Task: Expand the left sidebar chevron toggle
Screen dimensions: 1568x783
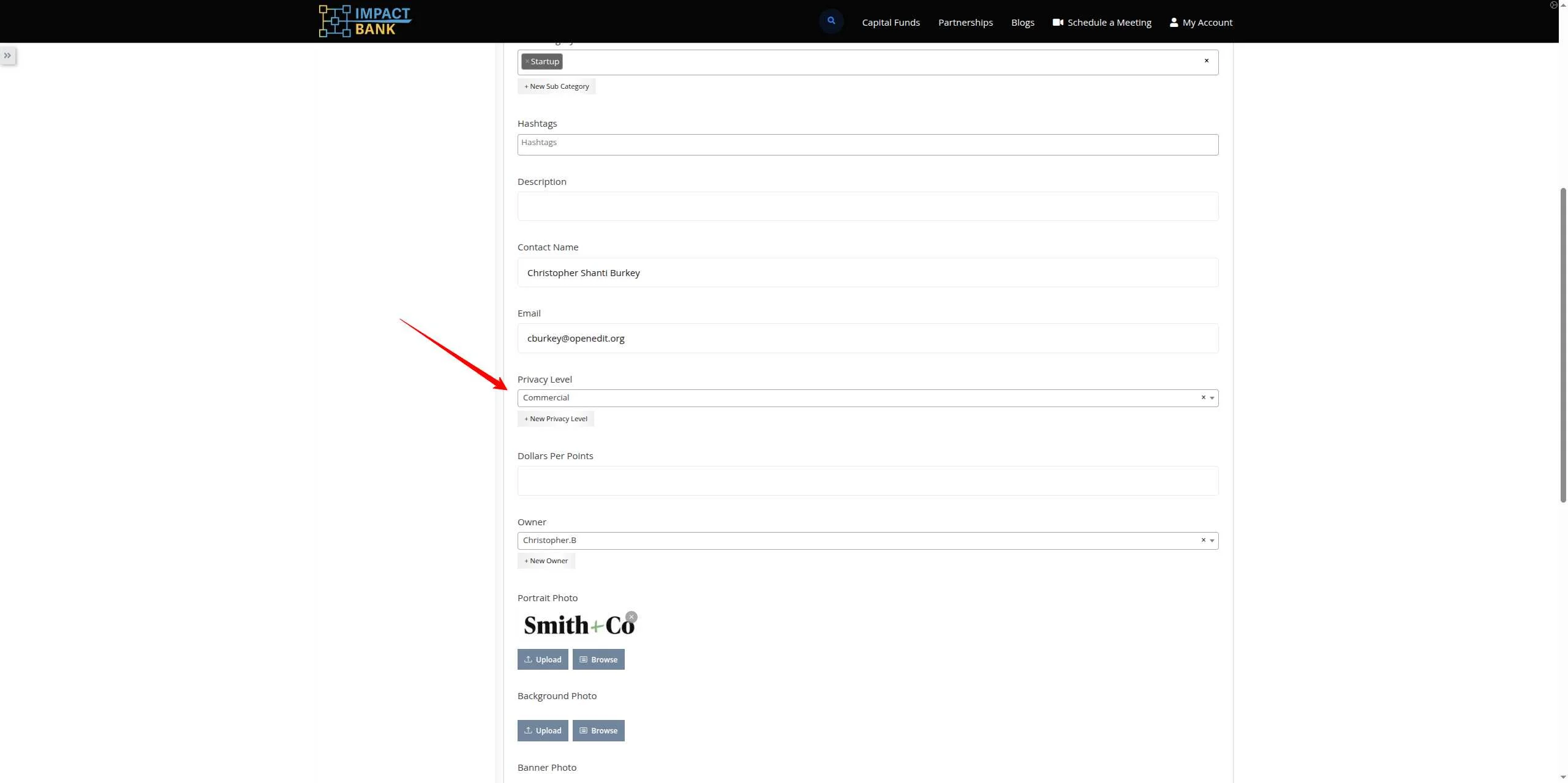Action: tap(7, 56)
